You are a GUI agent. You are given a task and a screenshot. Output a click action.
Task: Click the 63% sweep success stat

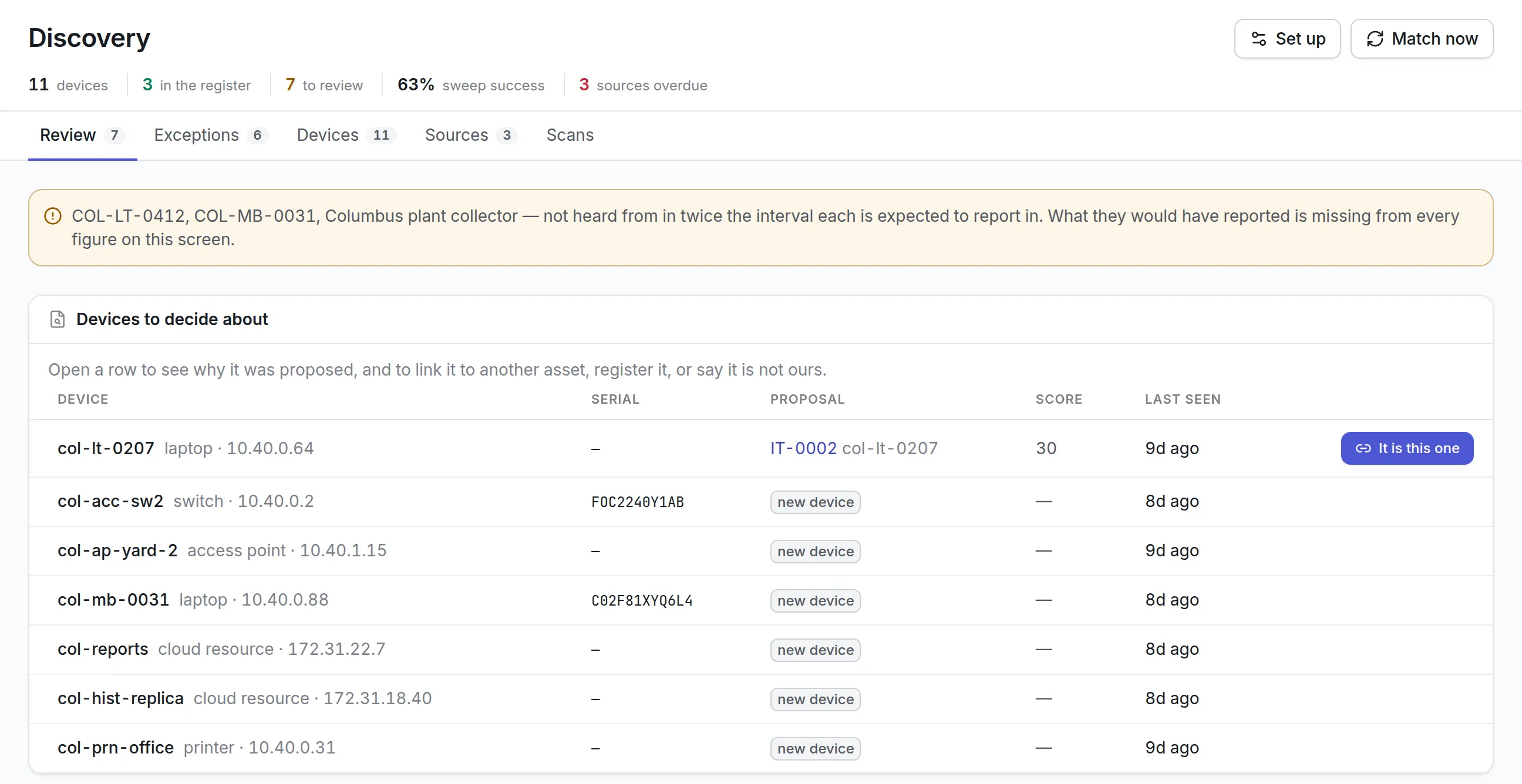pyautogui.click(x=471, y=85)
